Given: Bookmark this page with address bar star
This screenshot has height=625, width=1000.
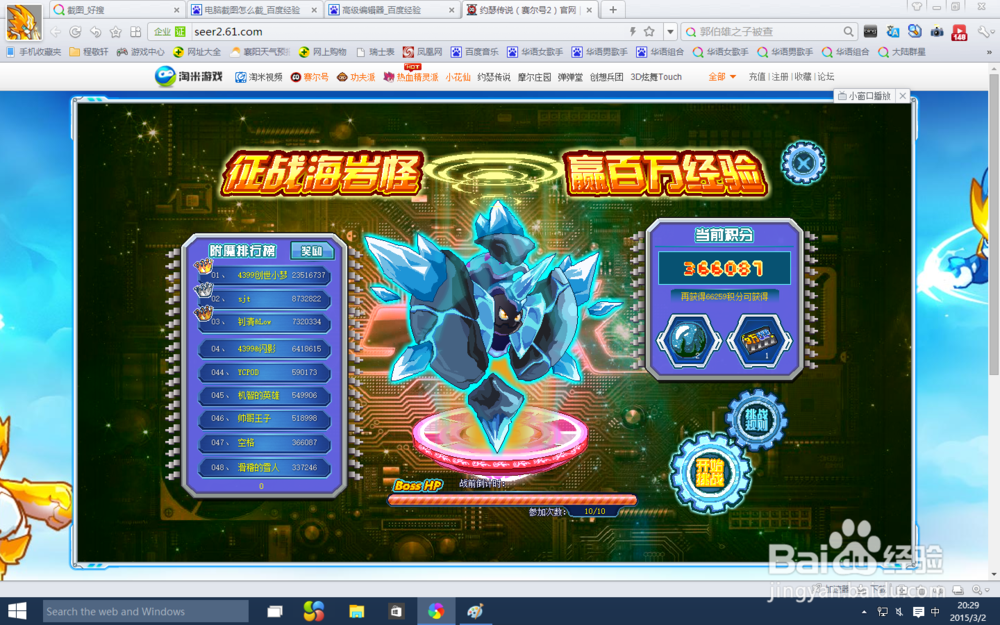Looking at the screenshot, I should (x=649, y=31).
